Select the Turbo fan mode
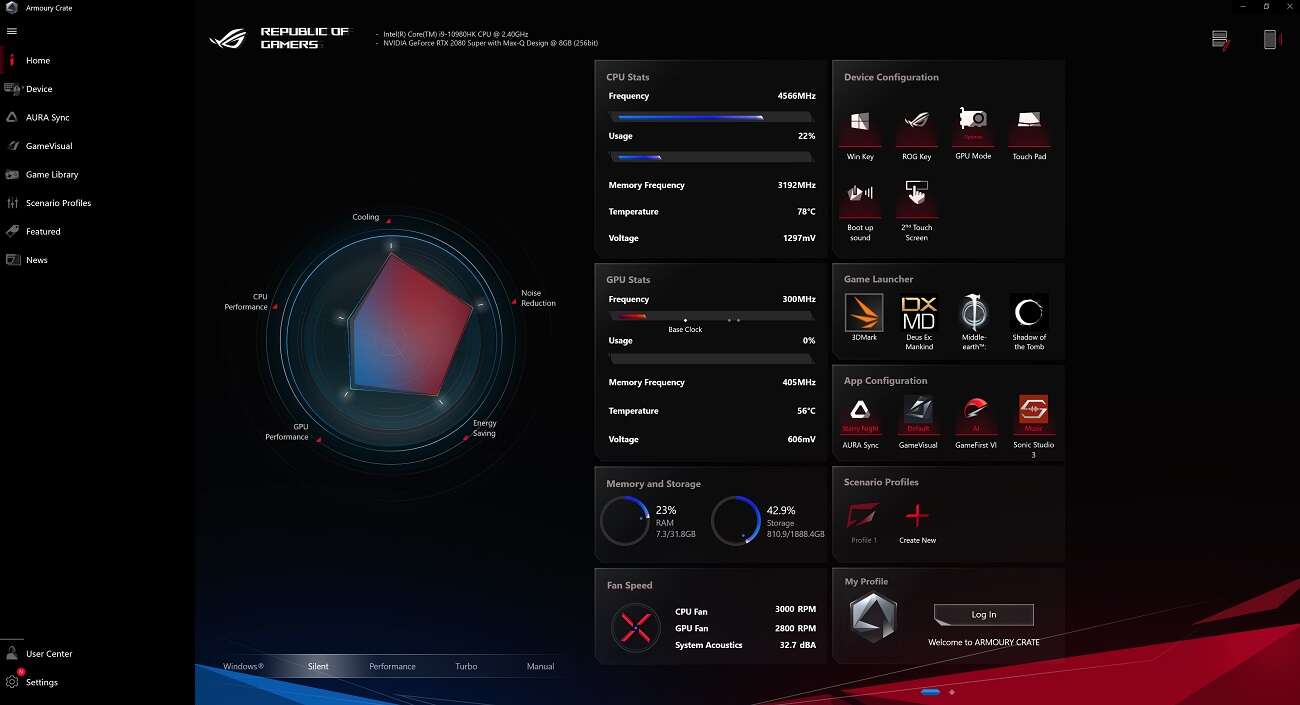Viewport: 1300px width, 705px height. (466, 666)
